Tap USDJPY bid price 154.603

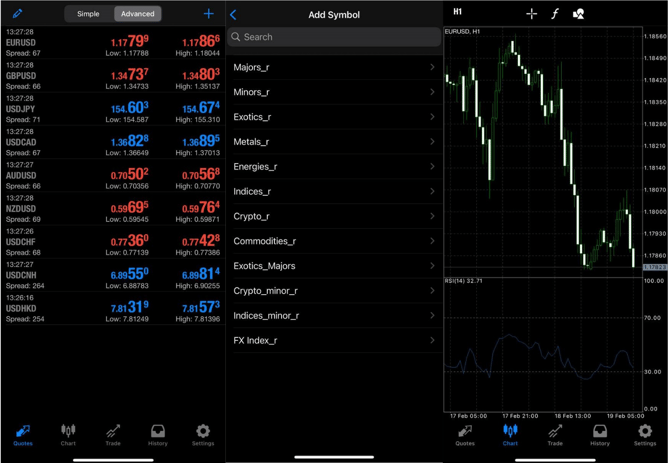(x=129, y=108)
